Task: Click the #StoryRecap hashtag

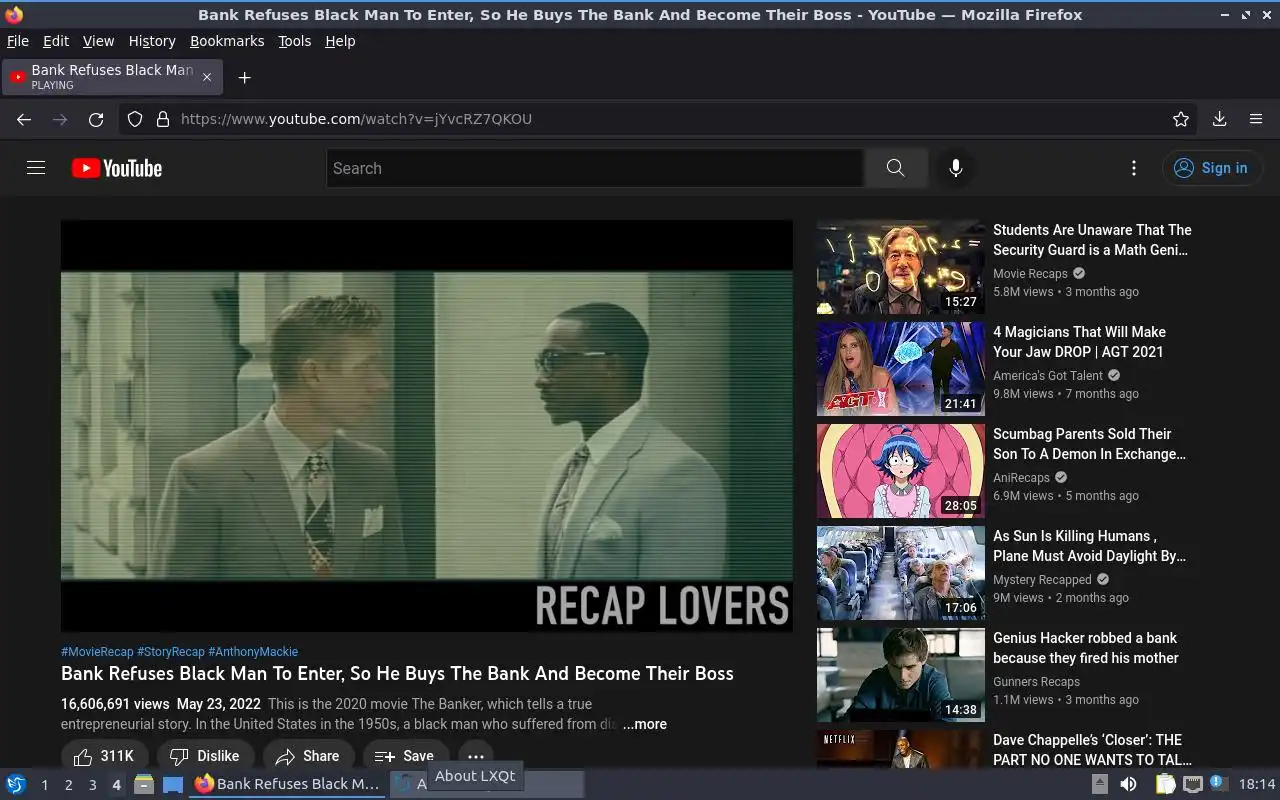Action: coord(171,651)
